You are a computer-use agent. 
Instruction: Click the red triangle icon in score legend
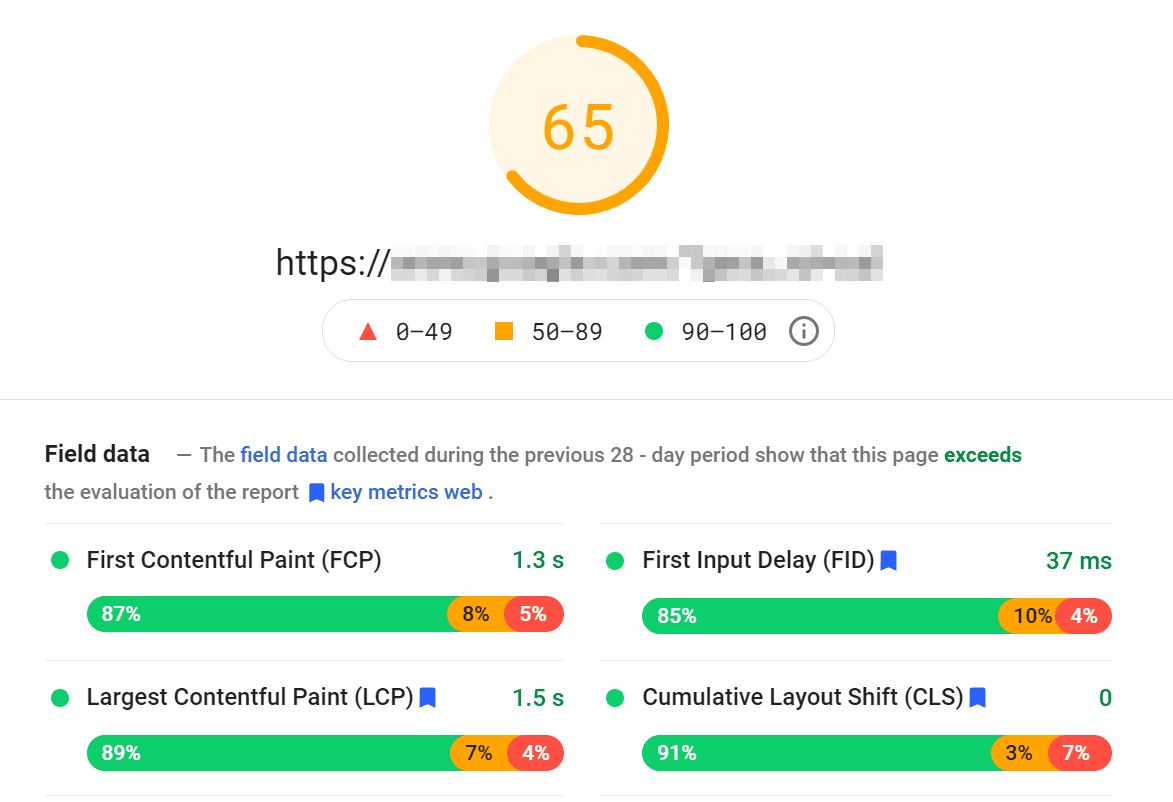pos(369,331)
